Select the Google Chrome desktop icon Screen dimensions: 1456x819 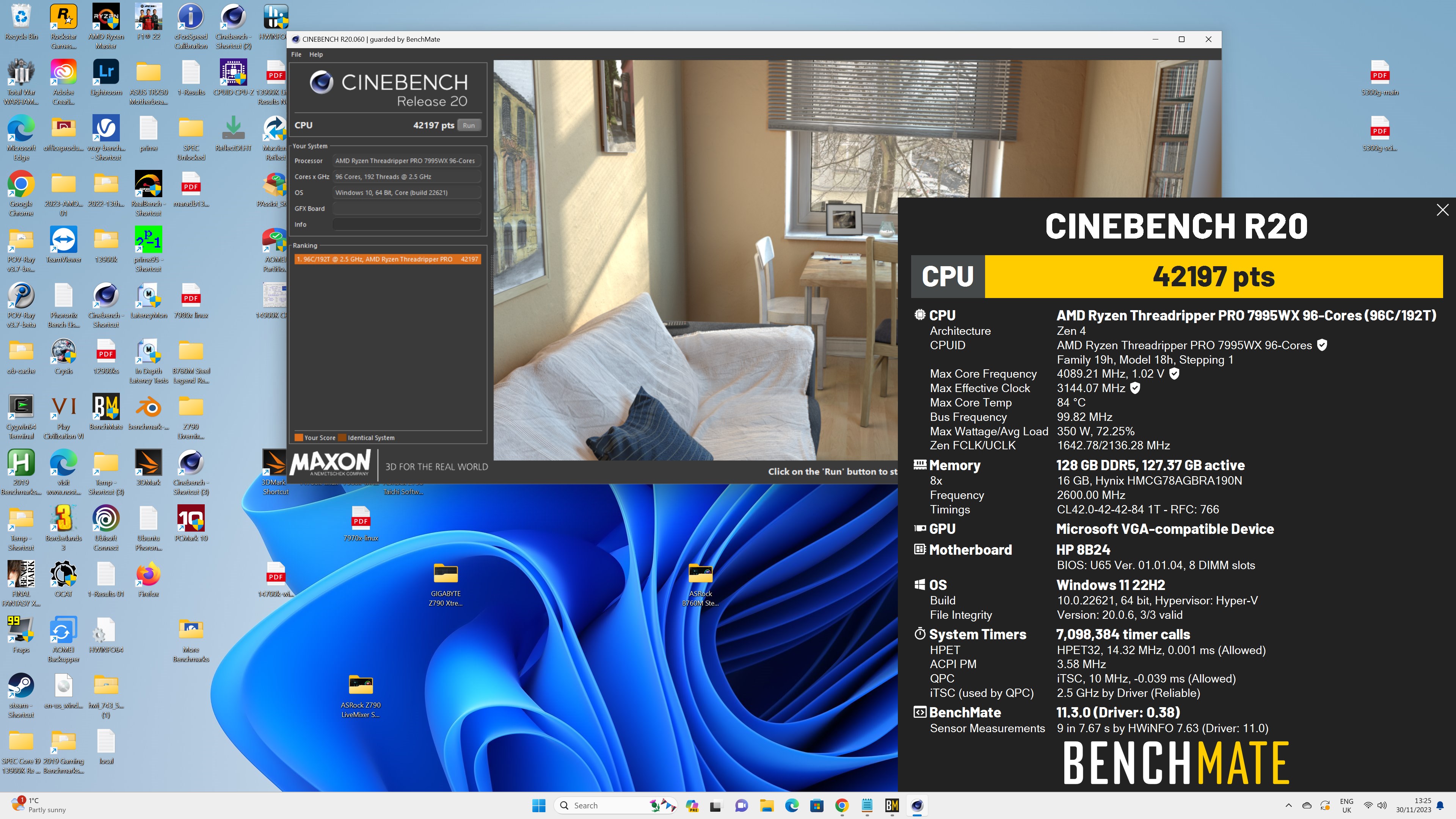(21, 193)
